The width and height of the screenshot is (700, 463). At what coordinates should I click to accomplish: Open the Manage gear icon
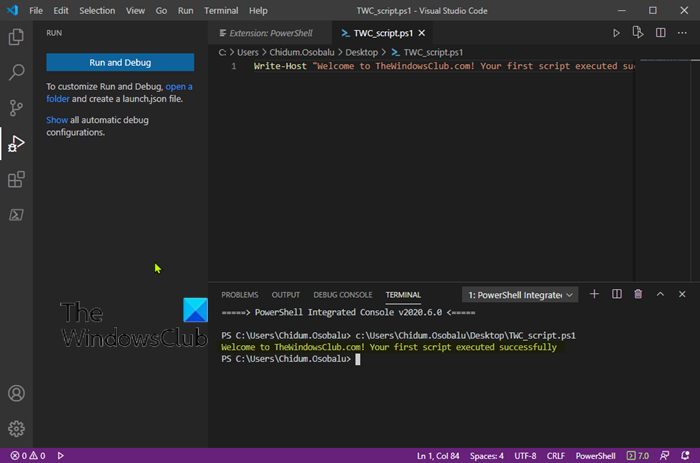click(16, 429)
